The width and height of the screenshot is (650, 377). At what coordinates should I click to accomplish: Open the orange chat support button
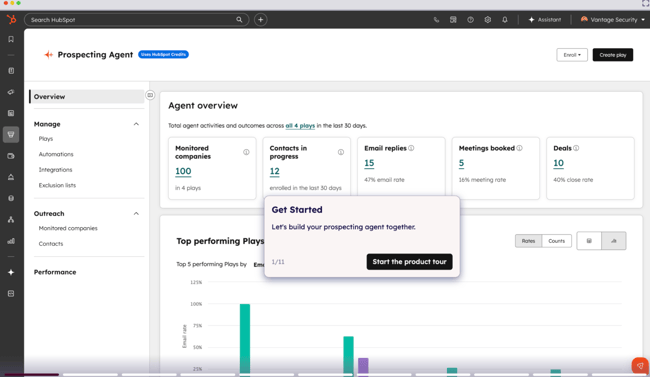pyautogui.click(x=640, y=366)
